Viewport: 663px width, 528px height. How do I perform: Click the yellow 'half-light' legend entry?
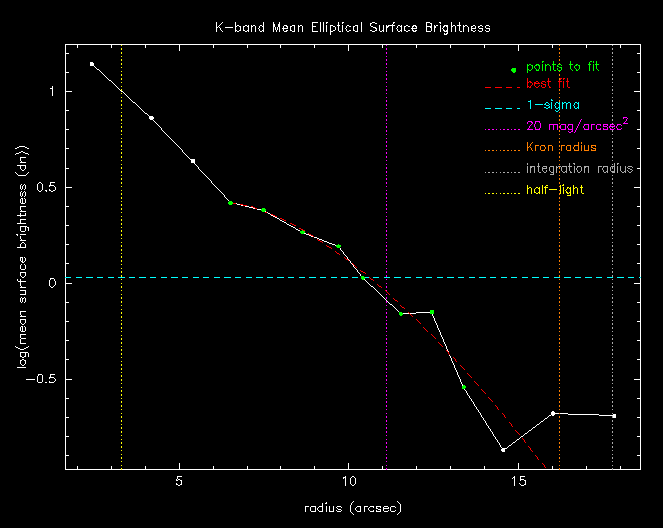[555, 190]
